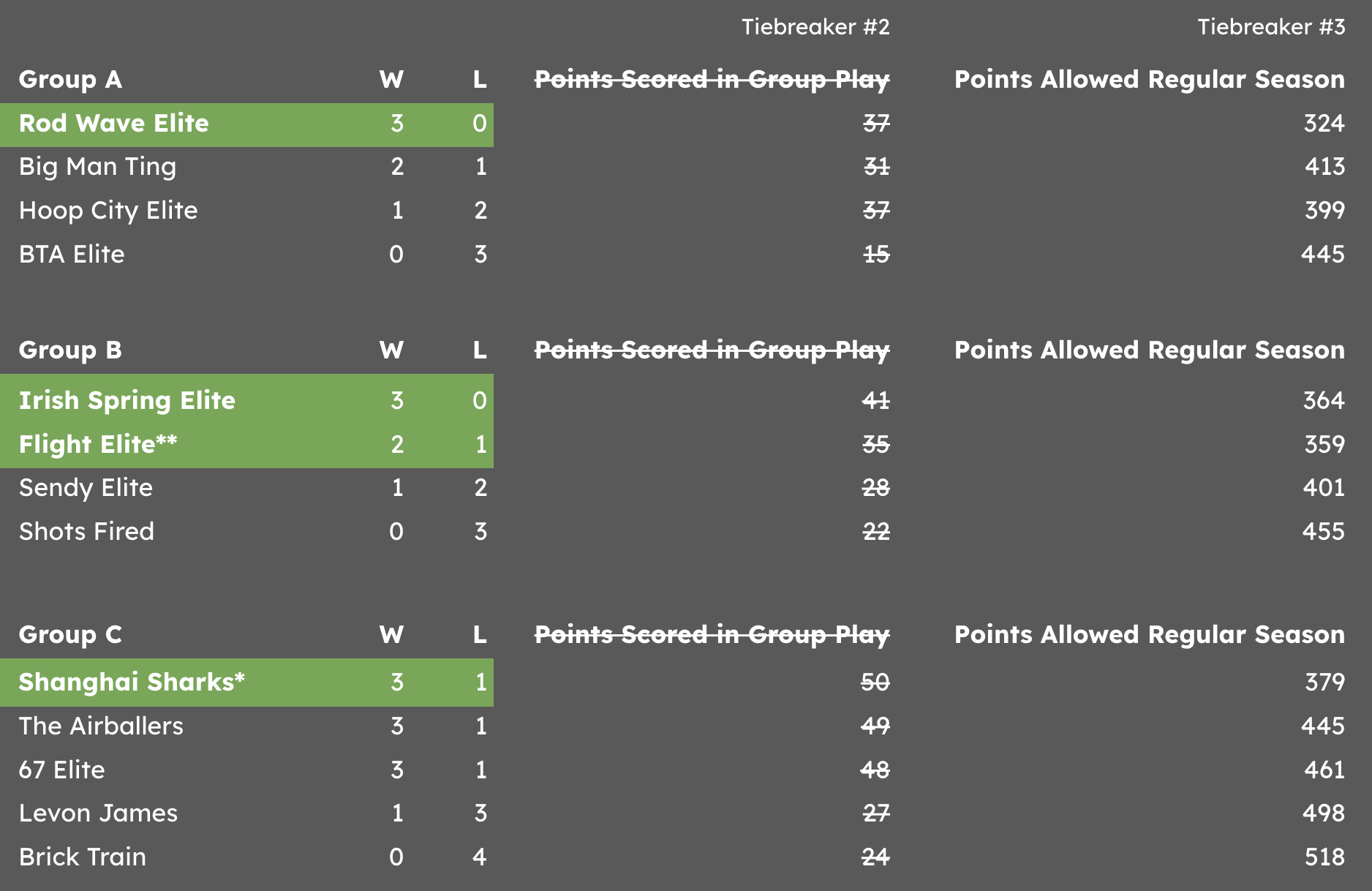Click Rod Wave Elite's 324 points allowed

point(1324,124)
